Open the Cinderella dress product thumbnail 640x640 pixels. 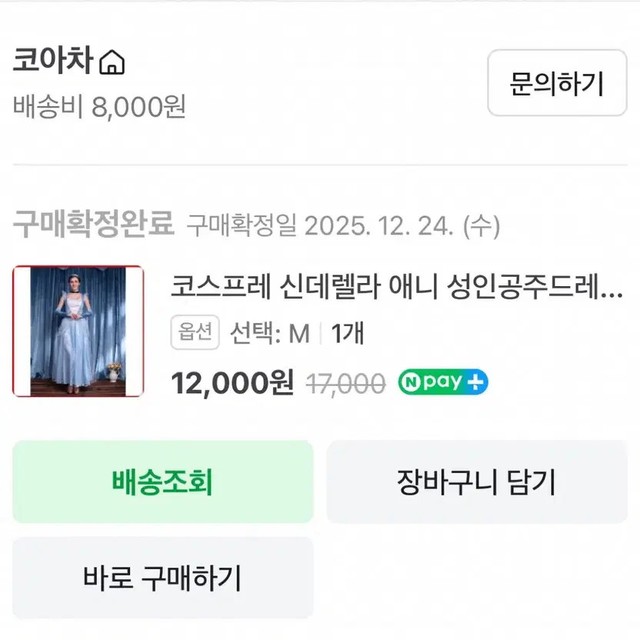point(70,331)
